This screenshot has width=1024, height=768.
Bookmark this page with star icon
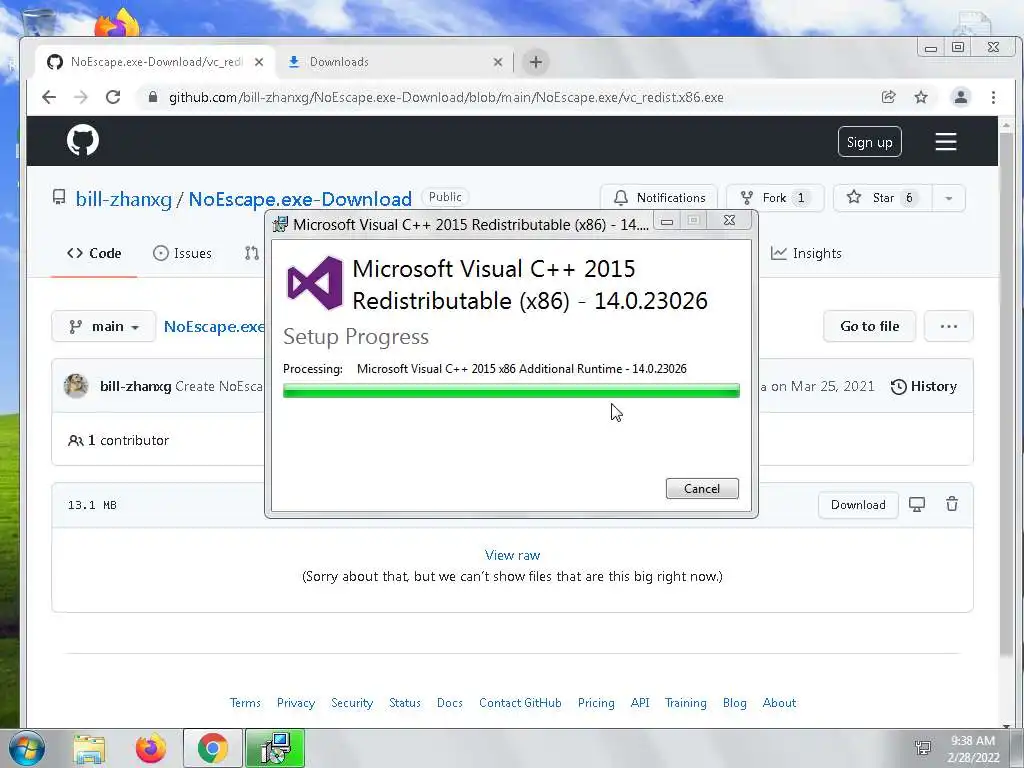921,97
